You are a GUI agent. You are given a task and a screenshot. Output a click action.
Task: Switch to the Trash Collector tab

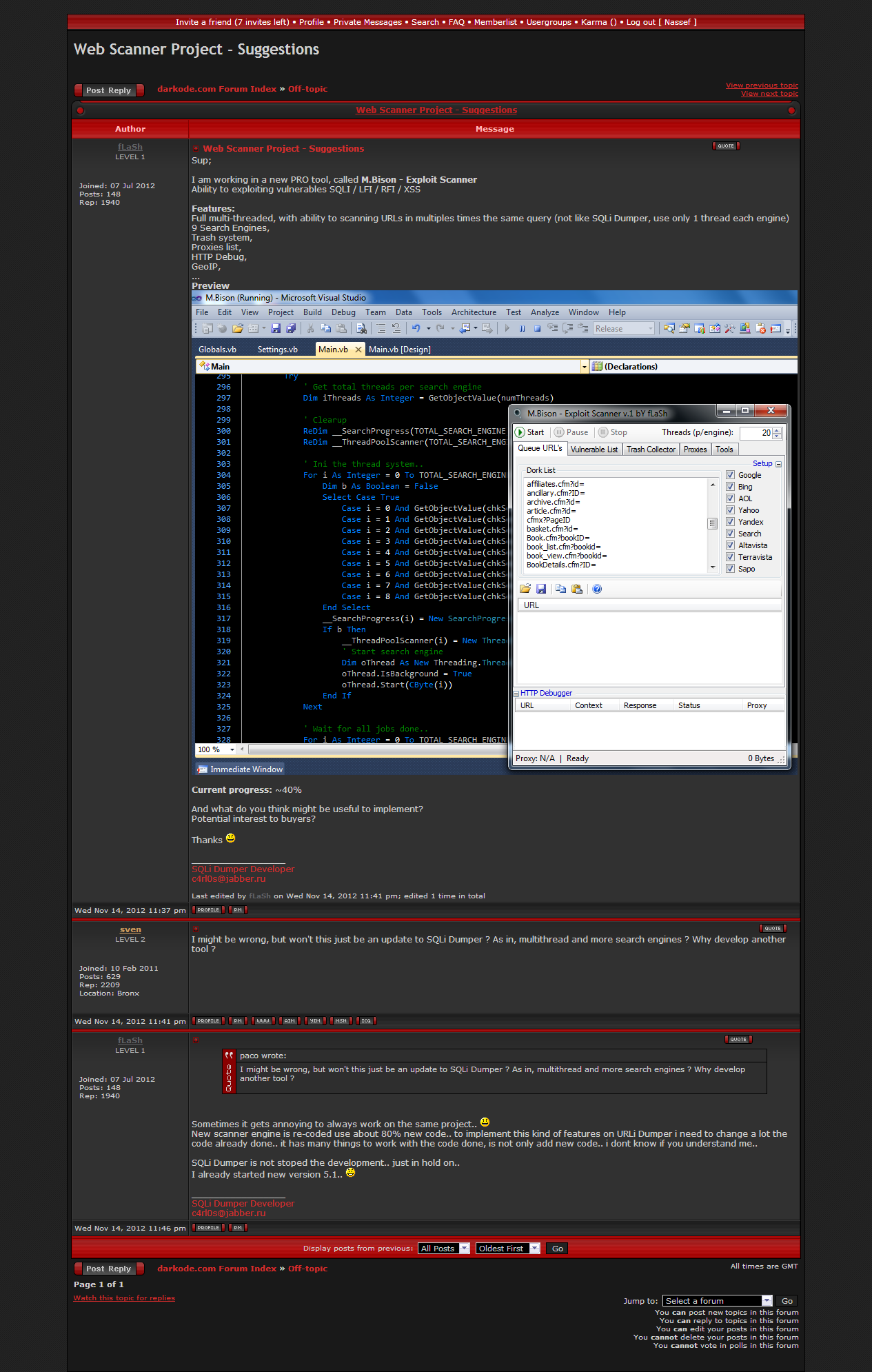click(x=651, y=450)
